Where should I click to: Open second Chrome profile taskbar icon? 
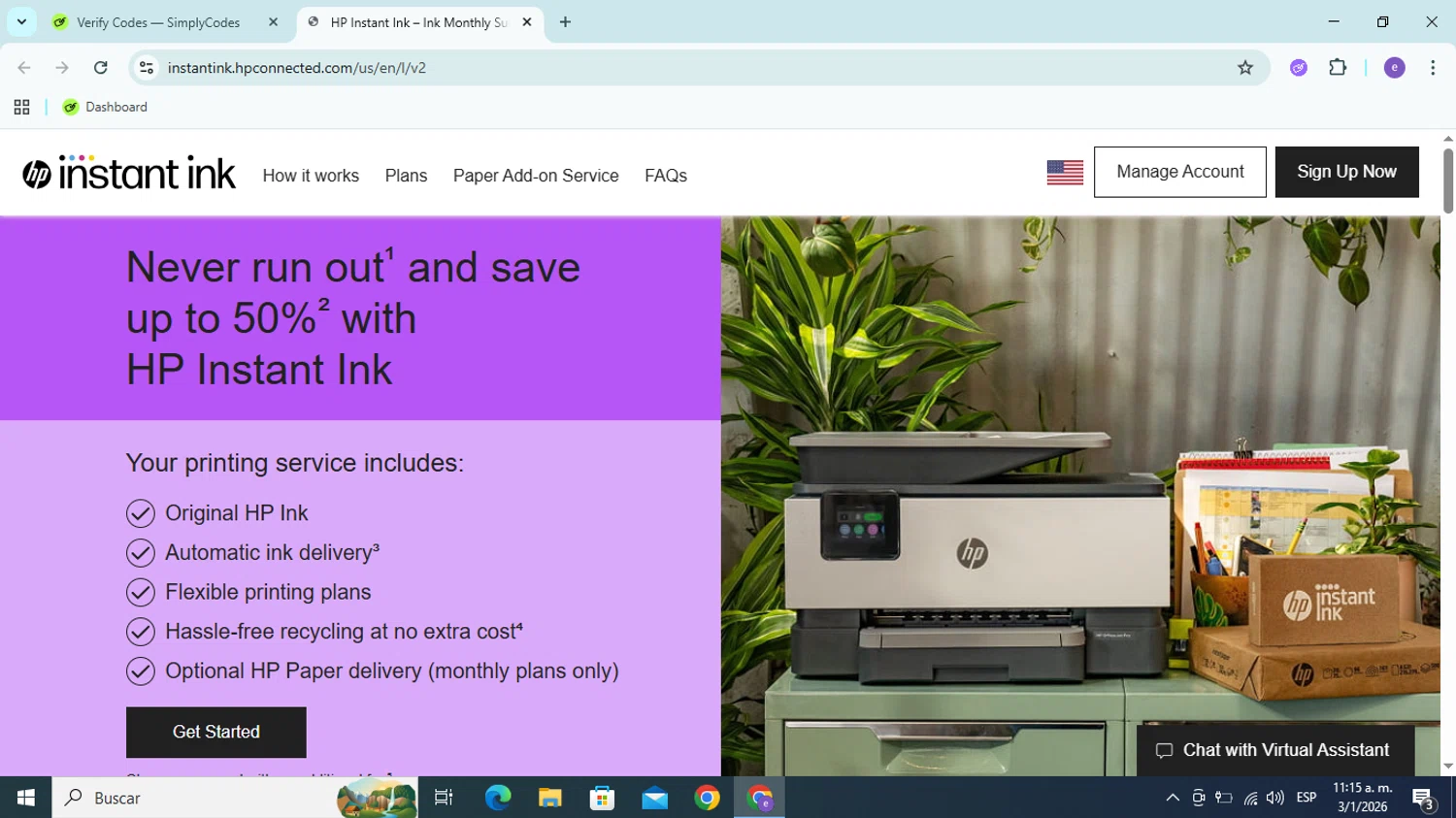pos(760,798)
